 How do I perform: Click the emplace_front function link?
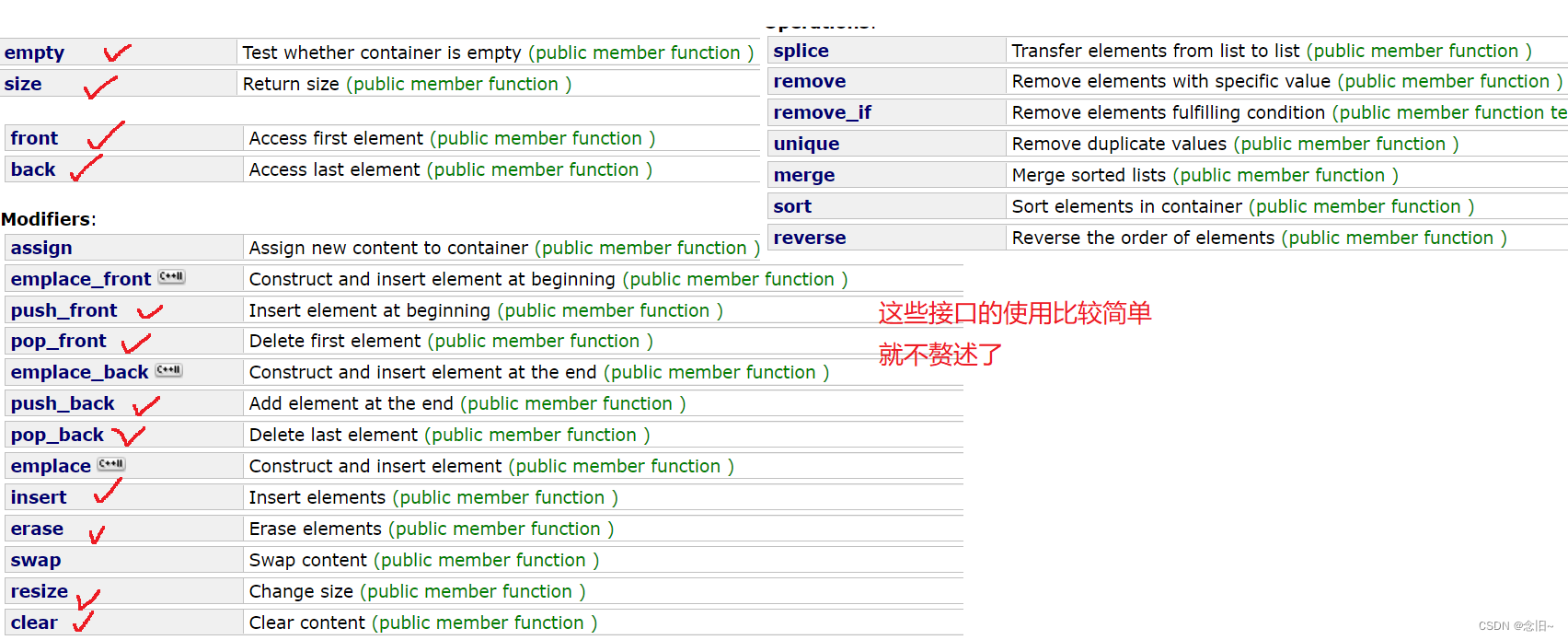(x=81, y=279)
